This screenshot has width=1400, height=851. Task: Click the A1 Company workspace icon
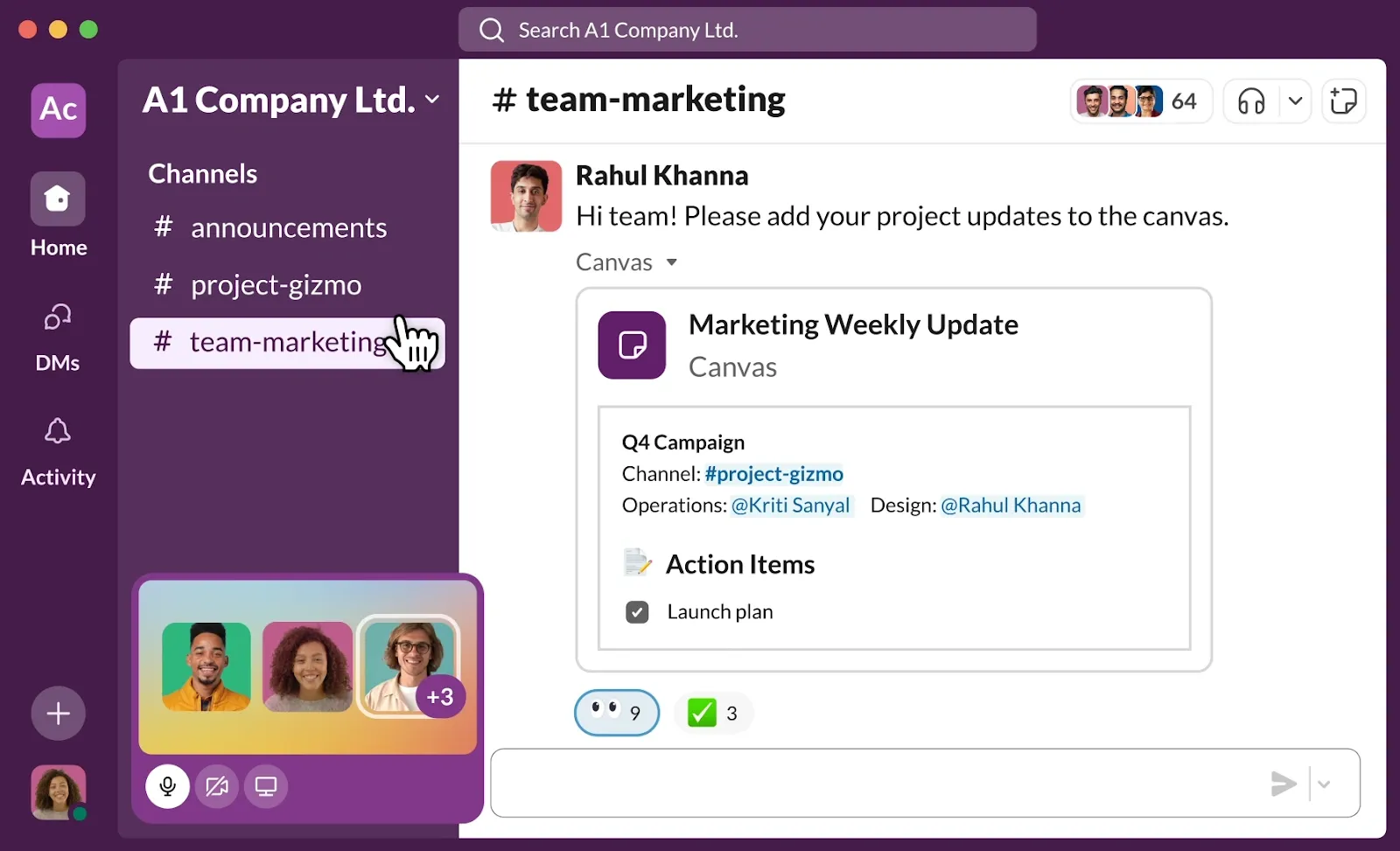tap(59, 110)
